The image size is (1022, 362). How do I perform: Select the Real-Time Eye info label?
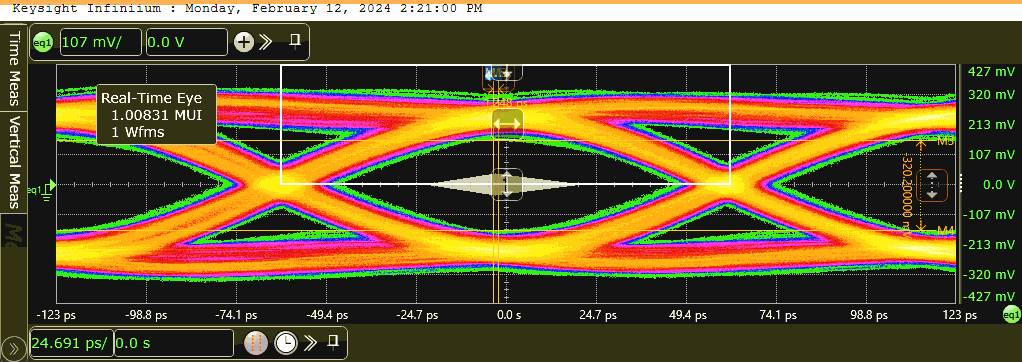tap(156, 115)
